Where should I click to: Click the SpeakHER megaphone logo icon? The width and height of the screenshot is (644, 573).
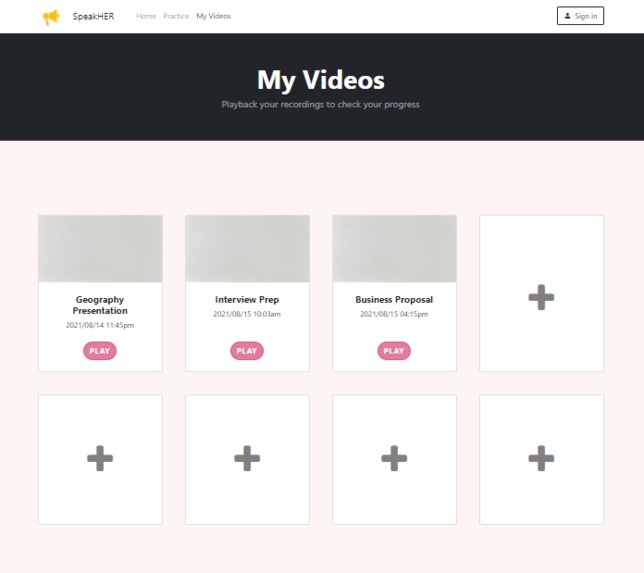(51, 17)
